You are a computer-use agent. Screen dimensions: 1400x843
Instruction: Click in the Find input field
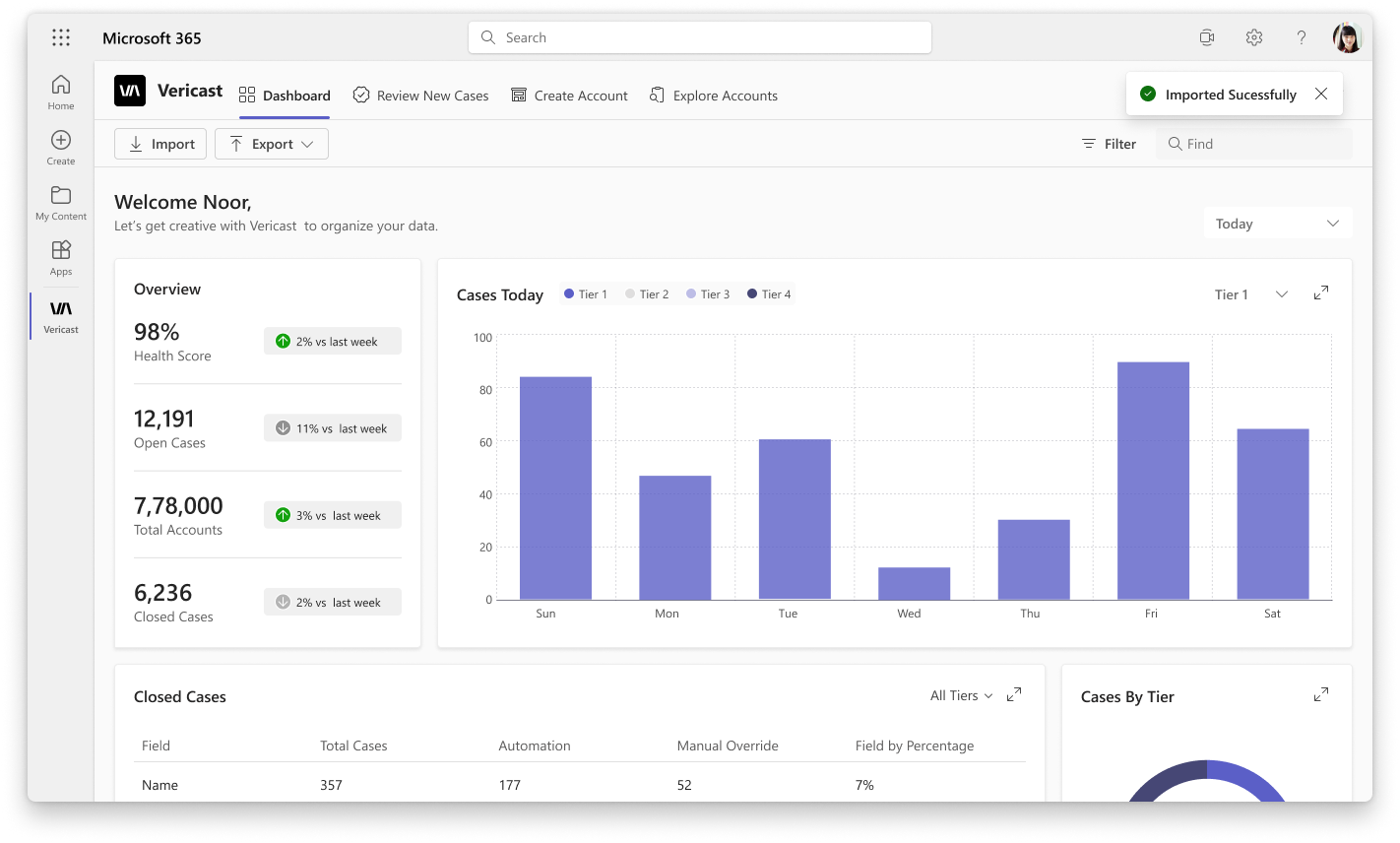point(1254,144)
